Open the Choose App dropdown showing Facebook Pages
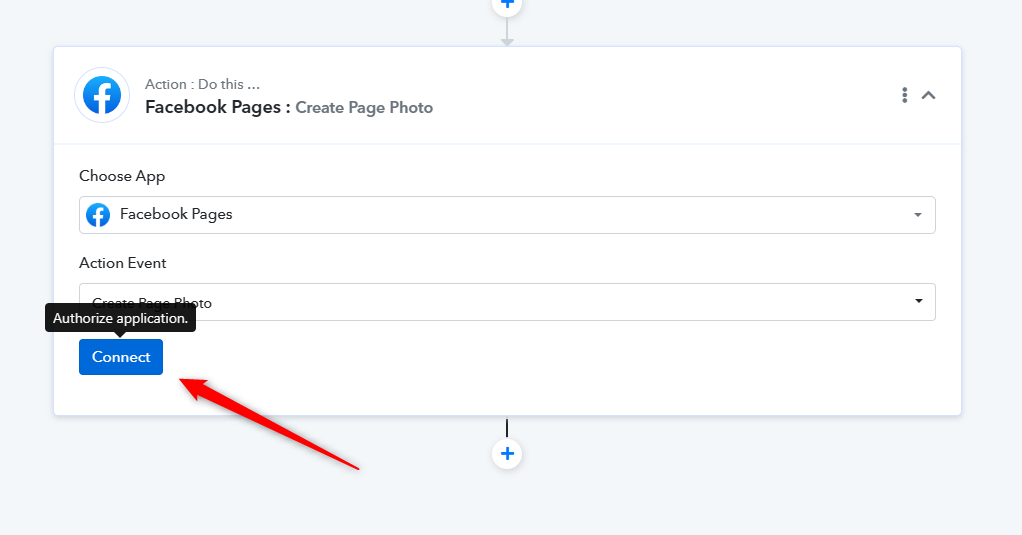Image resolution: width=1022 pixels, height=535 pixels. pos(507,214)
